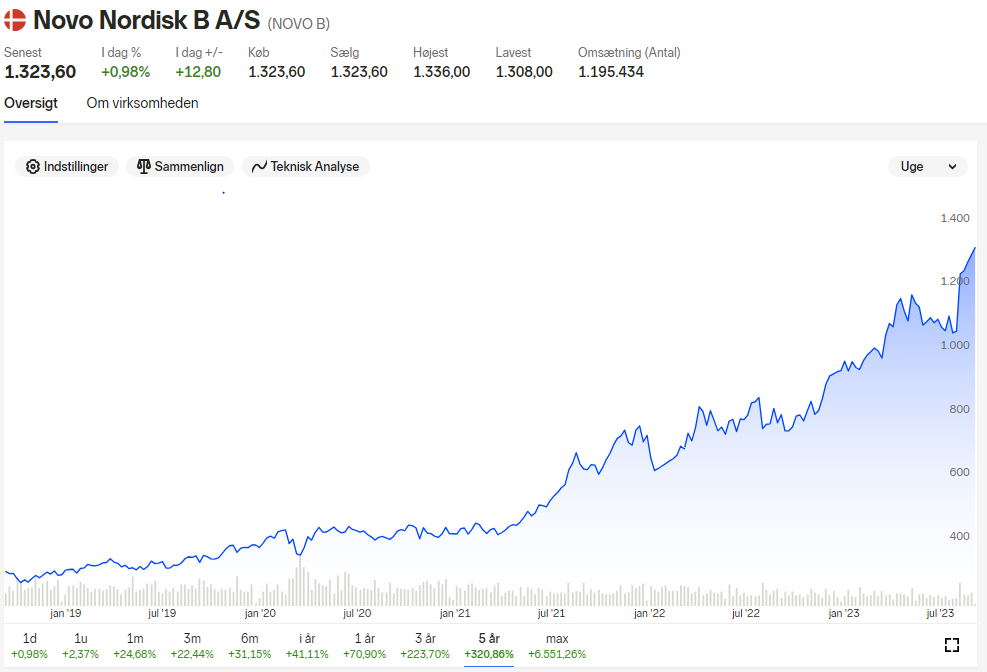Click the Højest value 1.336,00
This screenshot has height=672, width=987.
[441, 72]
